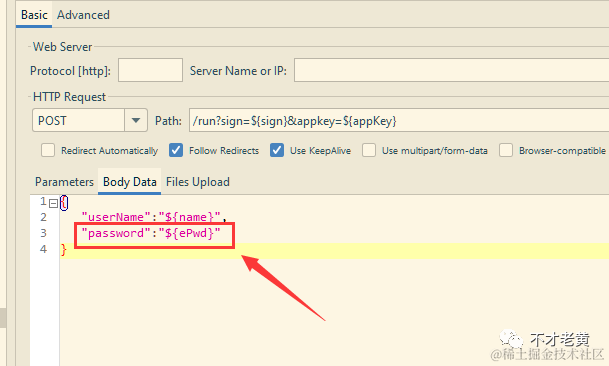Click the Protocol [http] input field
Viewport: 609px width, 366px height.
pyautogui.click(x=150, y=70)
